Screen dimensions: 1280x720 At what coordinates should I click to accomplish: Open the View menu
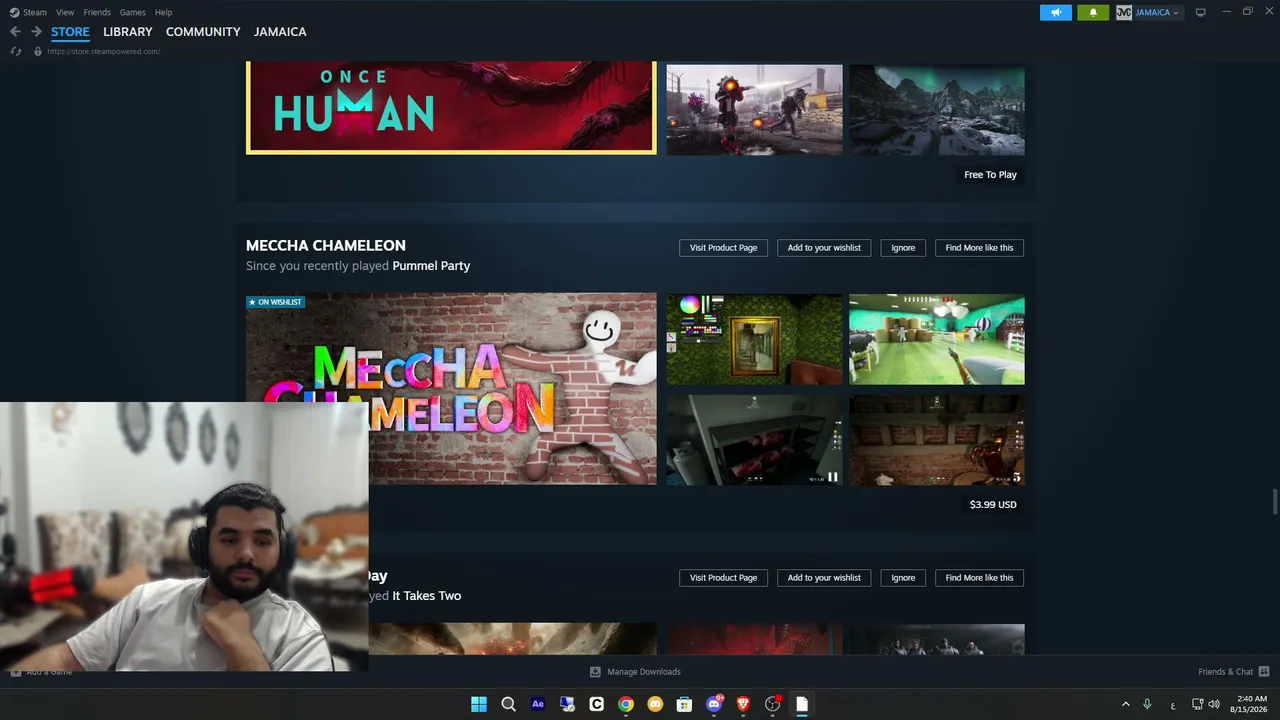(x=65, y=12)
